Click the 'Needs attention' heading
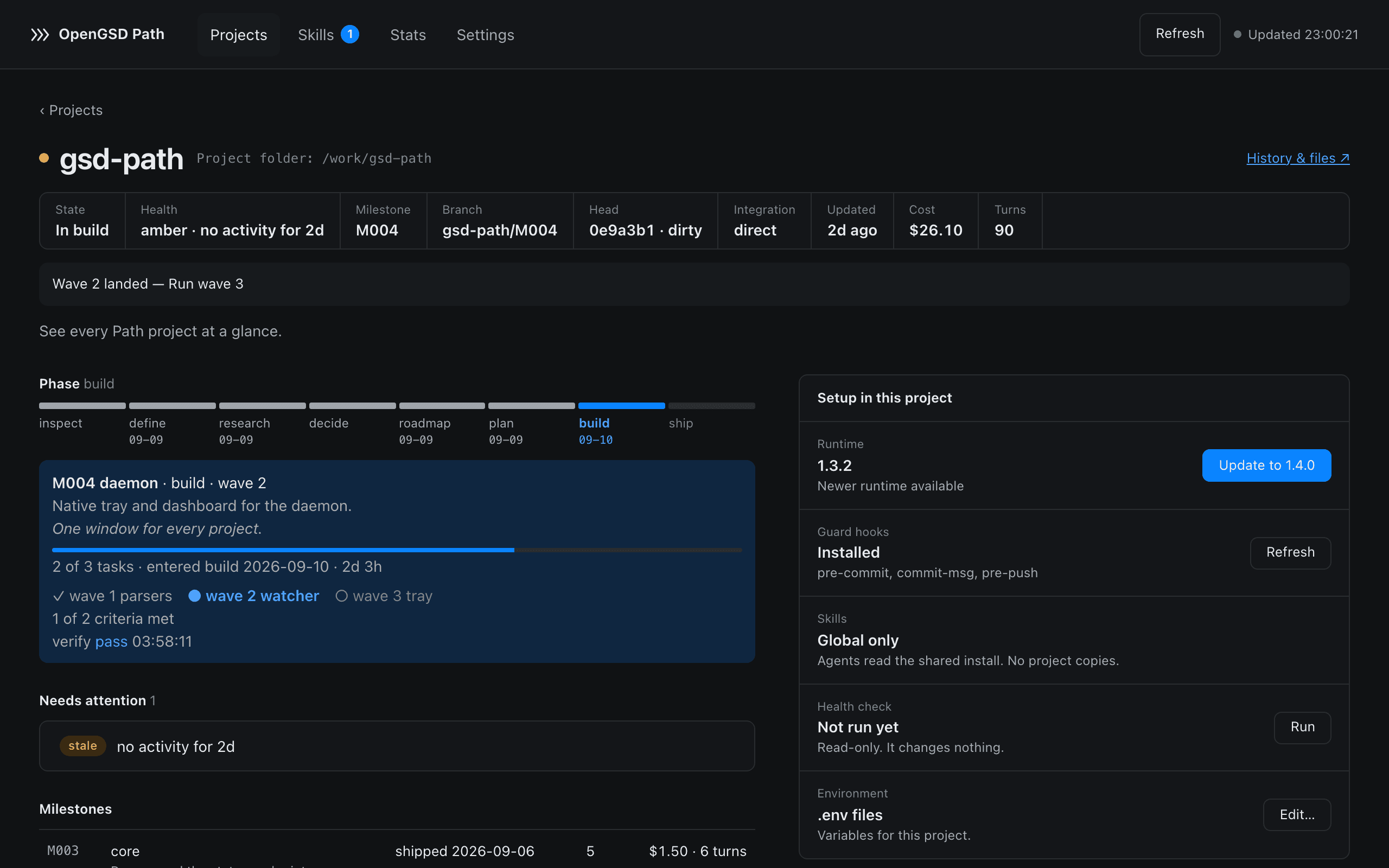 (92, 700)
